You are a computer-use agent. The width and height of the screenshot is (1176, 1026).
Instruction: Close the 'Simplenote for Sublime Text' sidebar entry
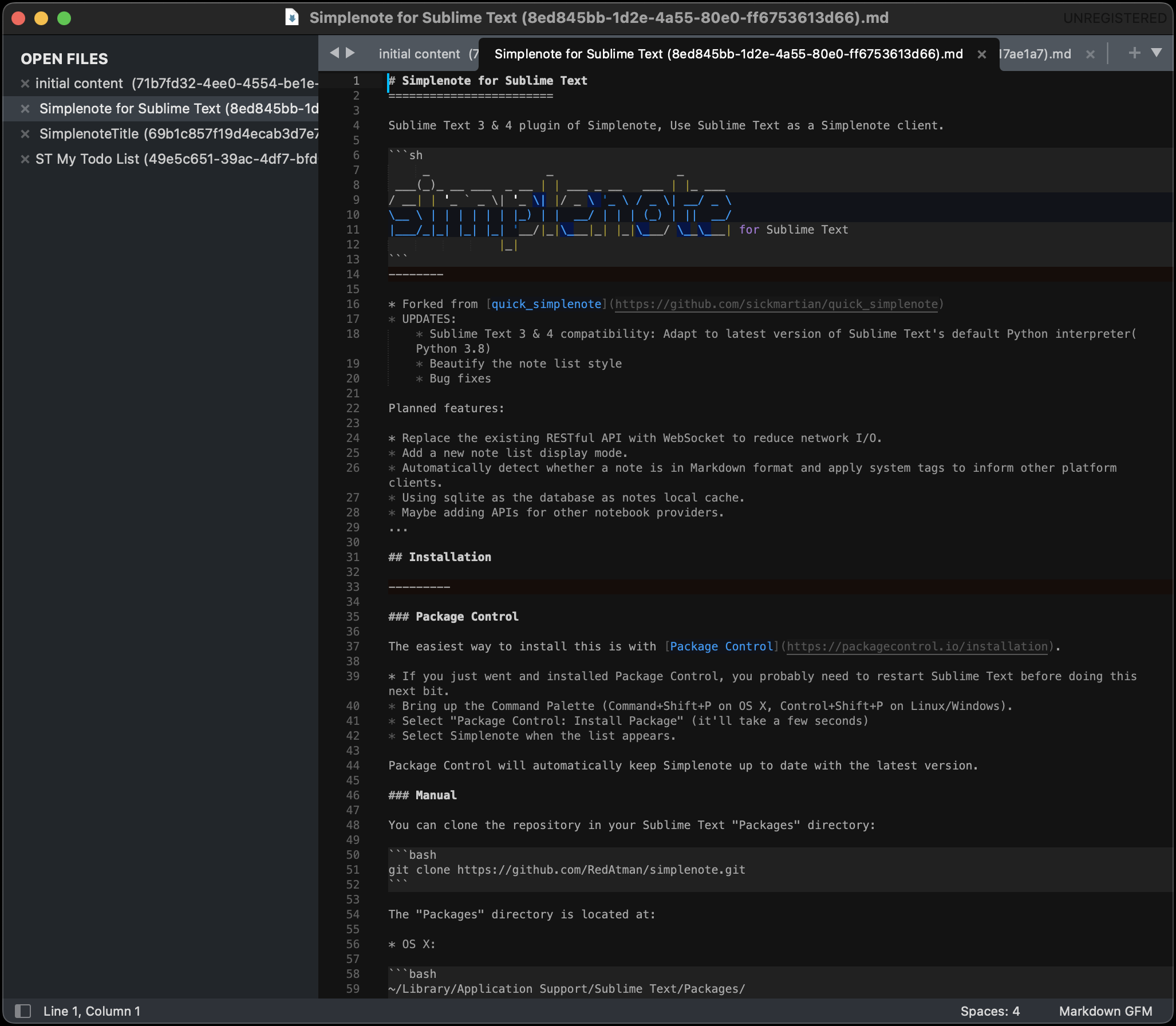25,109
